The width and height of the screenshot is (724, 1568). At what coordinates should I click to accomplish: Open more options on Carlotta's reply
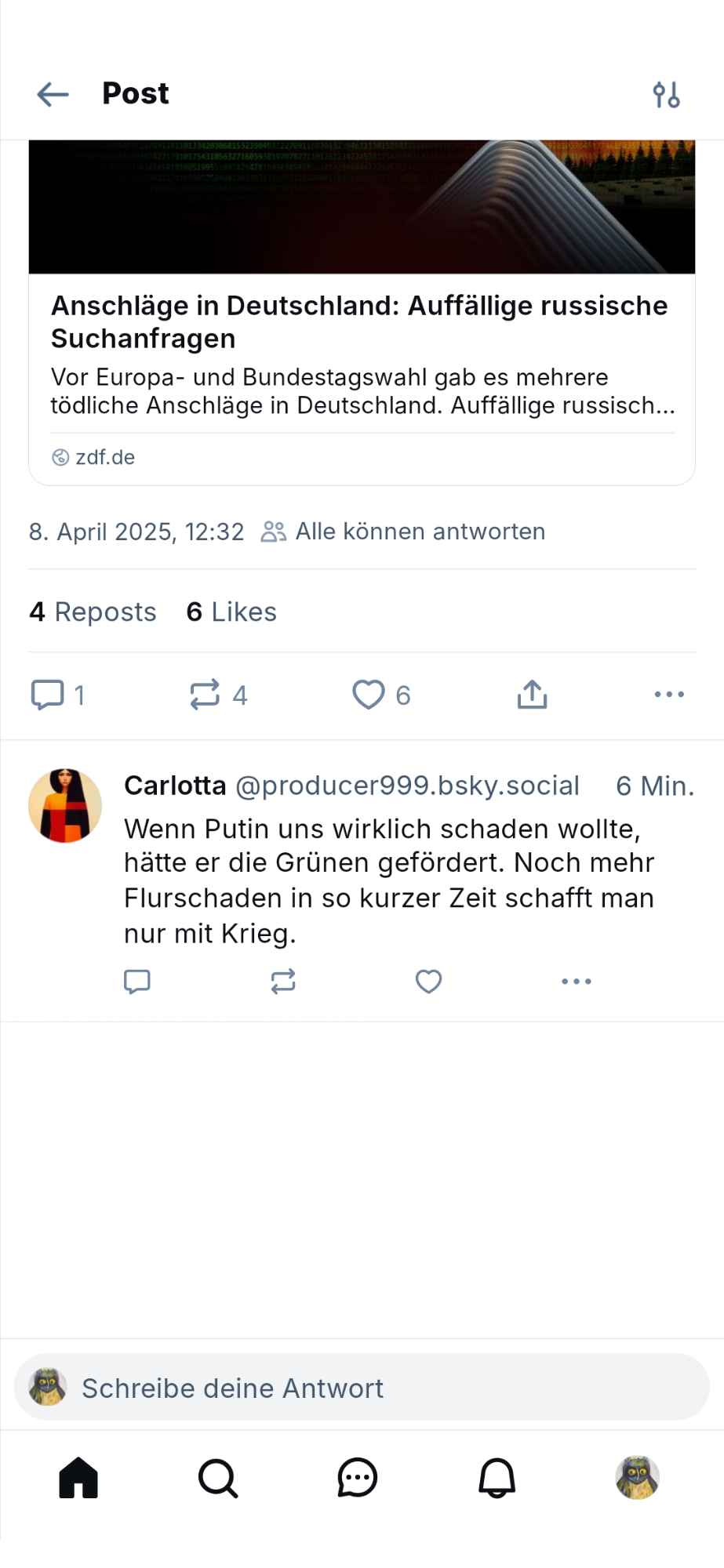click(577, 982)
